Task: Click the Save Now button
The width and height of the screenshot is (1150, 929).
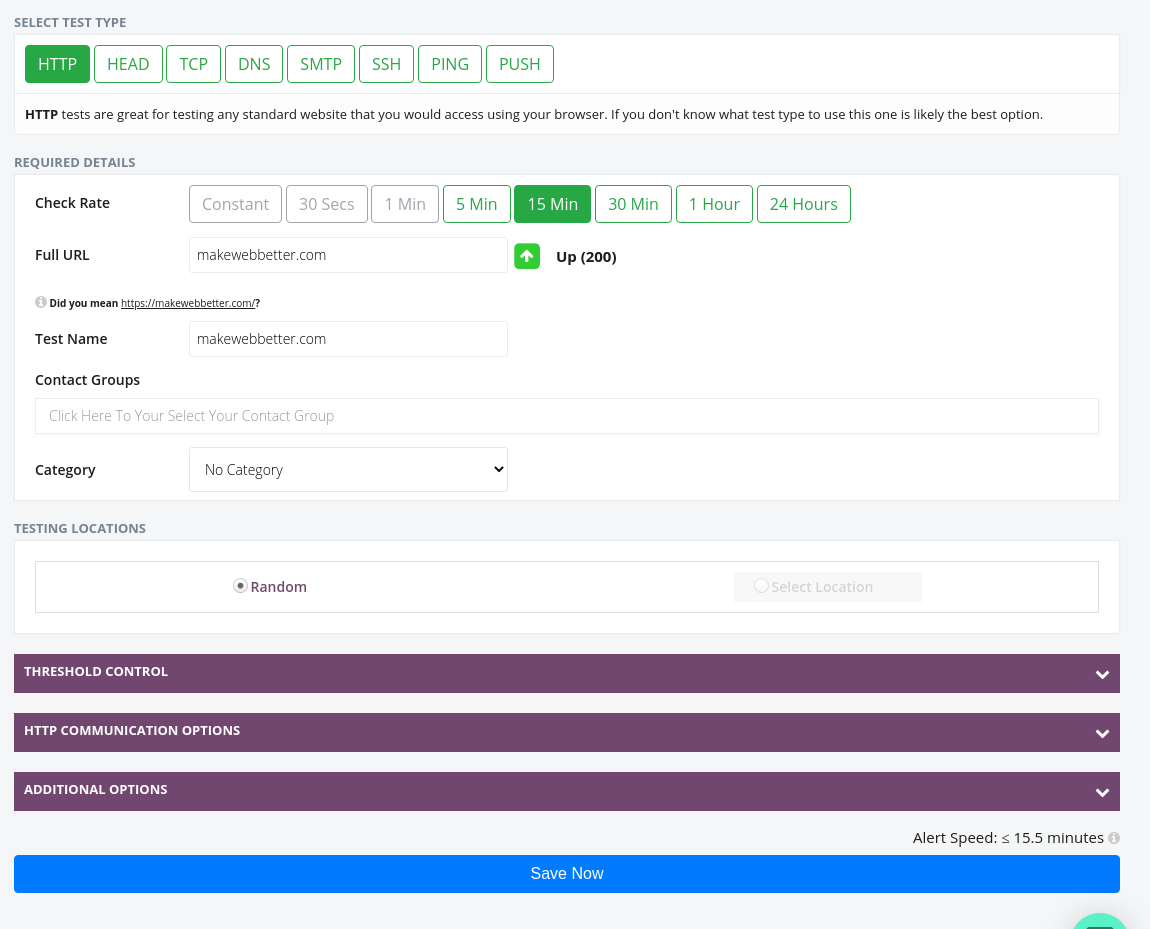Action: (567, 873)
